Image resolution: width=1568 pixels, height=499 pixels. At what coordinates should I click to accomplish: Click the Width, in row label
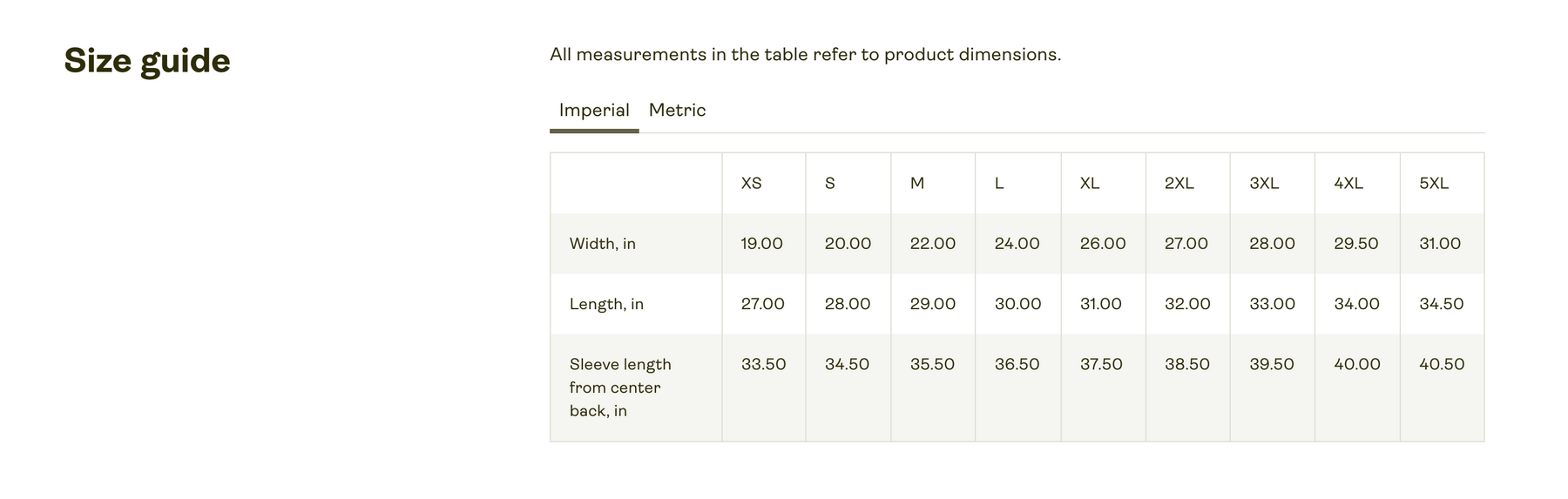click(x=603, y=244)
